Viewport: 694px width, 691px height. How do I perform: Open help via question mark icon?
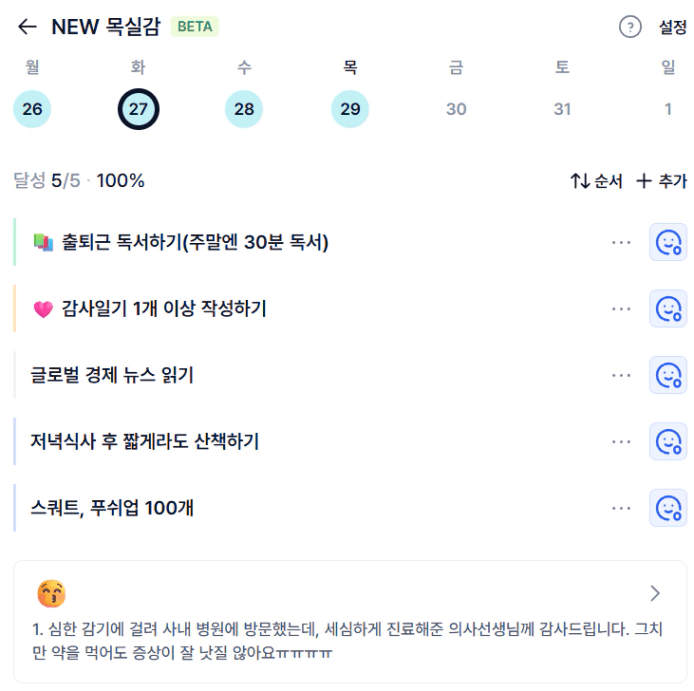tap(629, 27)
